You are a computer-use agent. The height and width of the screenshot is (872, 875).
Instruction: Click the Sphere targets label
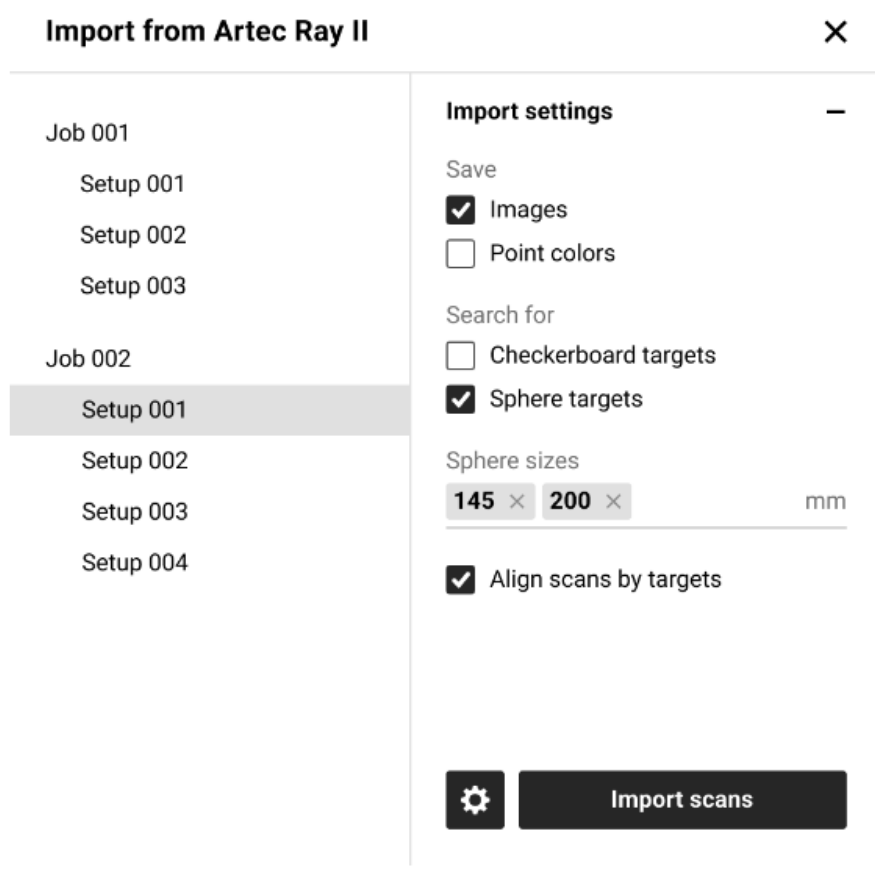click(566, 399)
